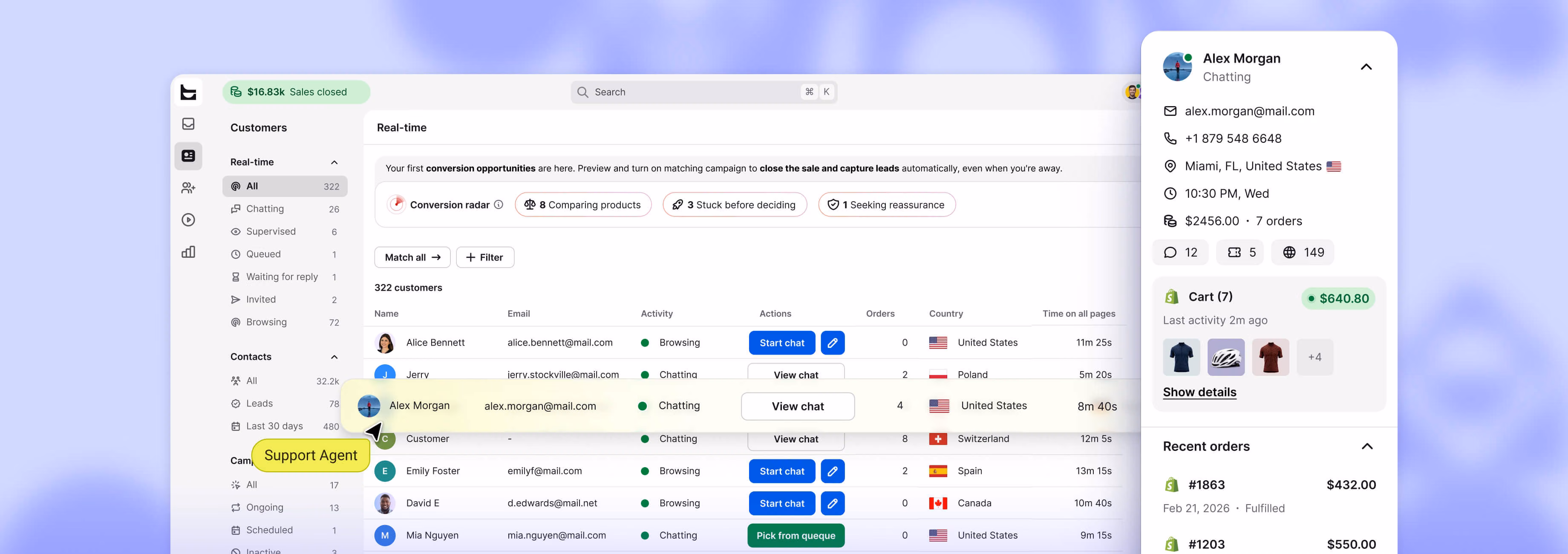
Task: Click the Conversion radar info icon
Action: coord(499,205)
